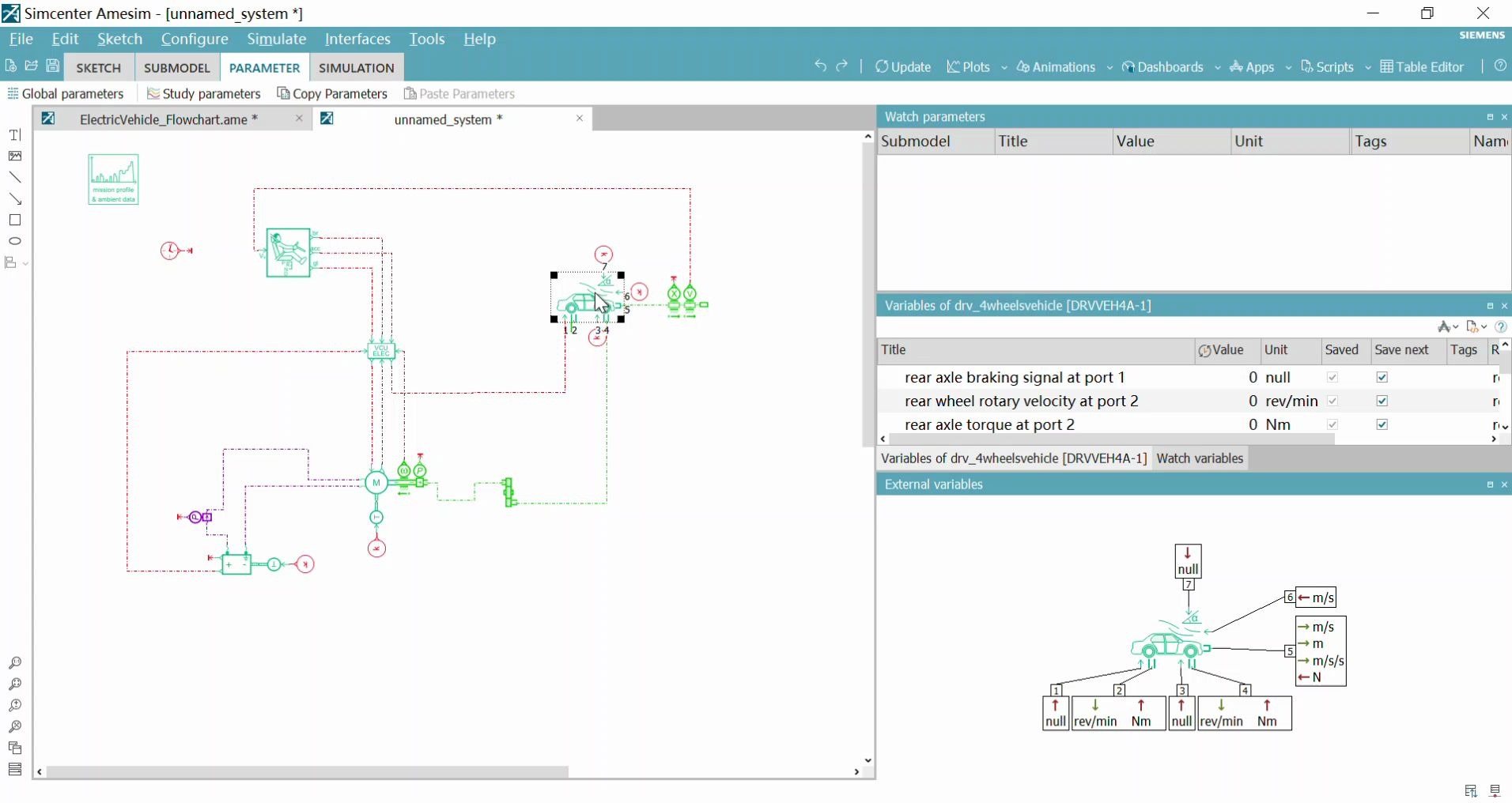The height and width of the screenshot is (803, 1512).
Task: Switch to the Watch variables tab
Action: [x=1200, y=458]
